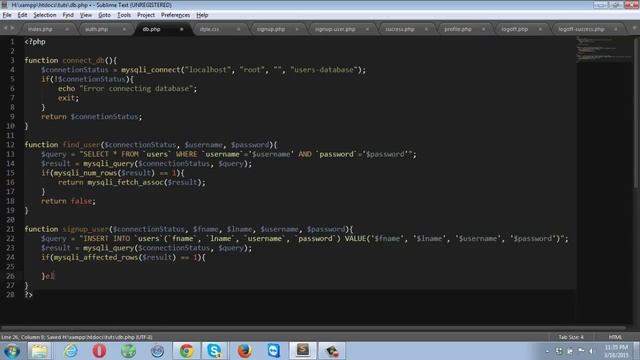Close the logoff.php tab
Viewport: 640px width, 360px height.
[x=540, y=29]
